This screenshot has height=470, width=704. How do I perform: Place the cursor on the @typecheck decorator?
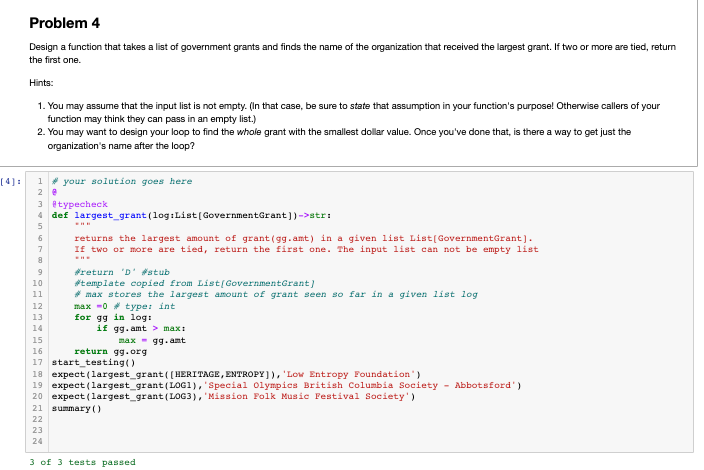[x=79, y=204]
